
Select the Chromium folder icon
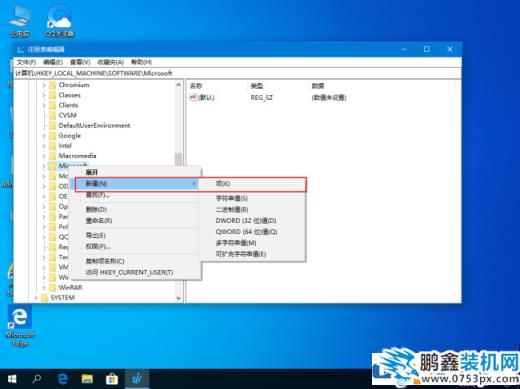[52, 85]
